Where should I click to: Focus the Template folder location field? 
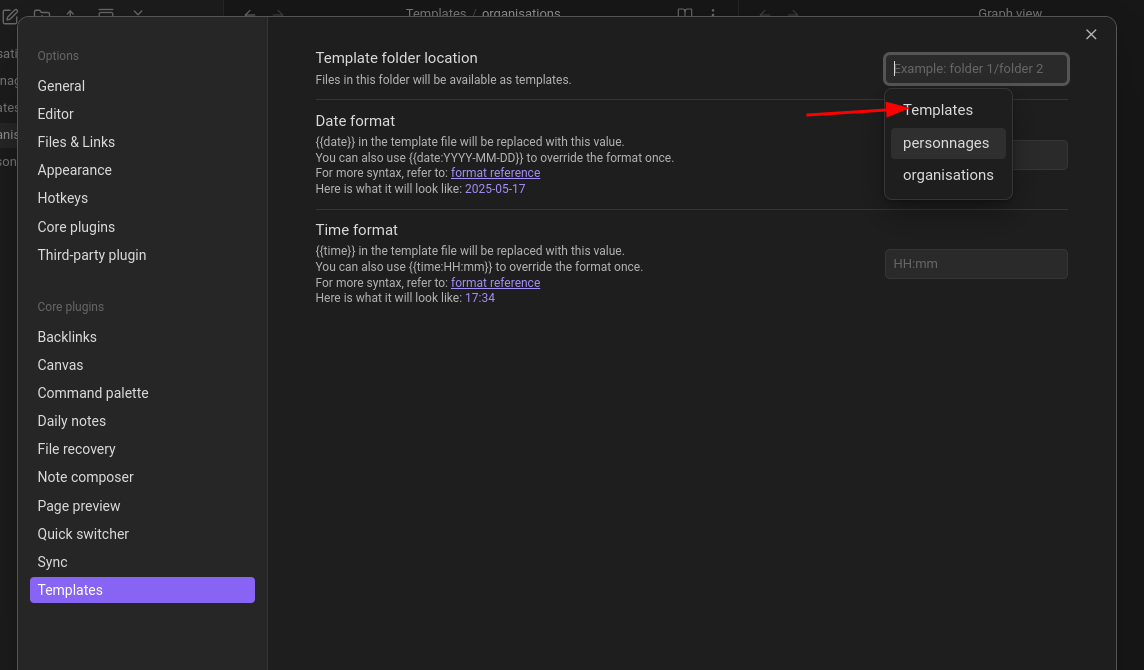click(976, 69)
